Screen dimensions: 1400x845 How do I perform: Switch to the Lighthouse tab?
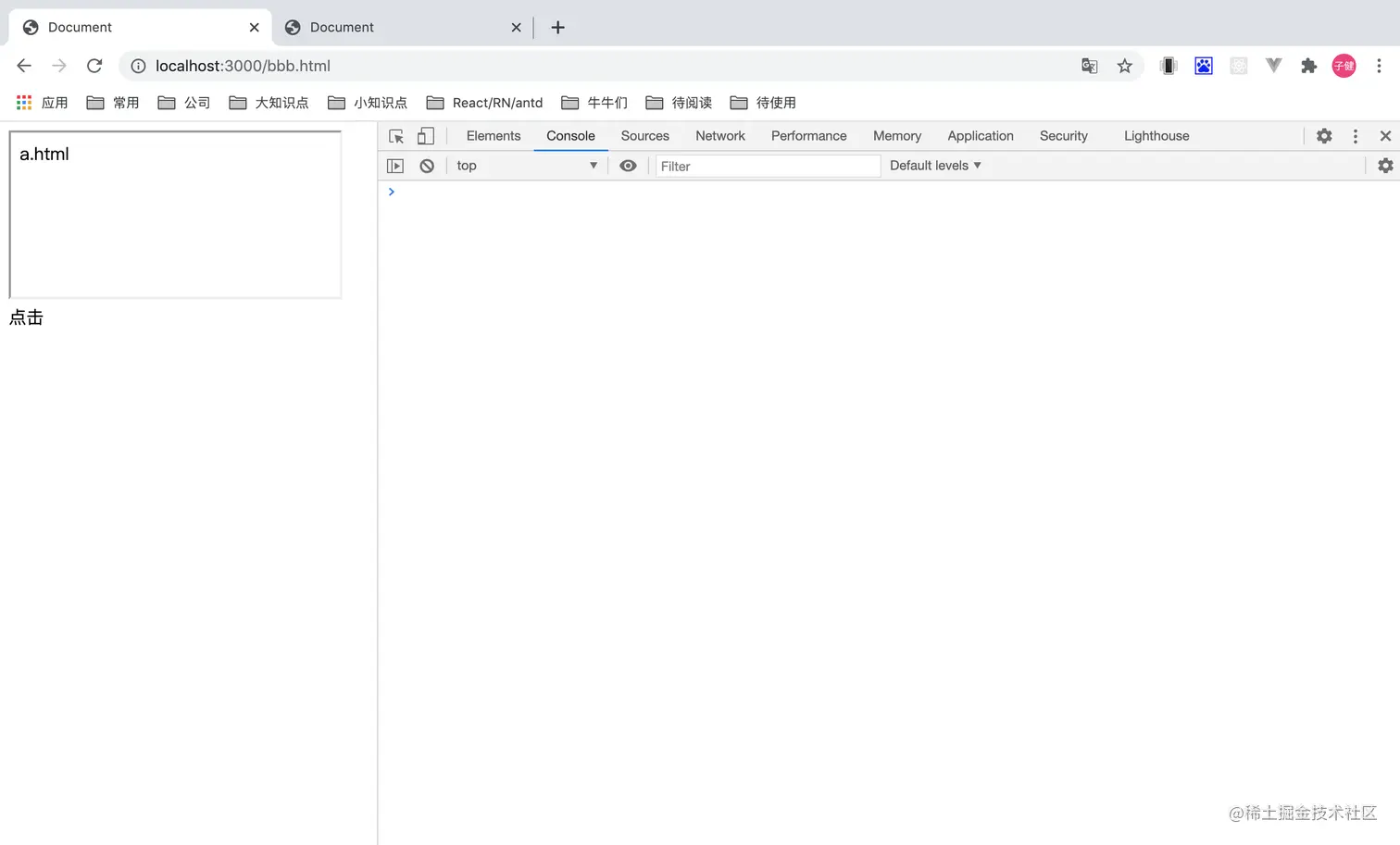[1156, 136]
